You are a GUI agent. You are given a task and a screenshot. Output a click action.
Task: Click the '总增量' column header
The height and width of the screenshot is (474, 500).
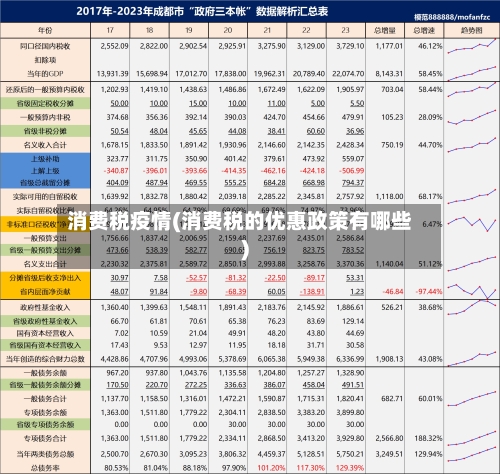coord(385,31)
